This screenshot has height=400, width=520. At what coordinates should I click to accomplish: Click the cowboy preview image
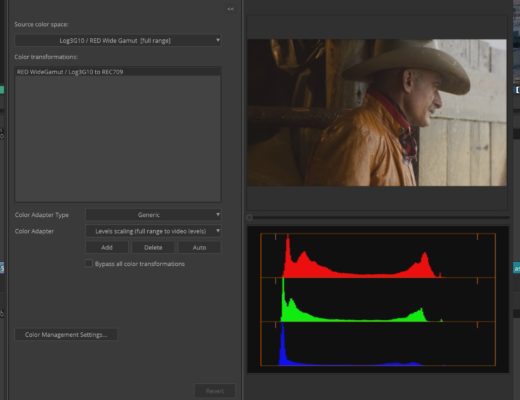tap(377, 113)
